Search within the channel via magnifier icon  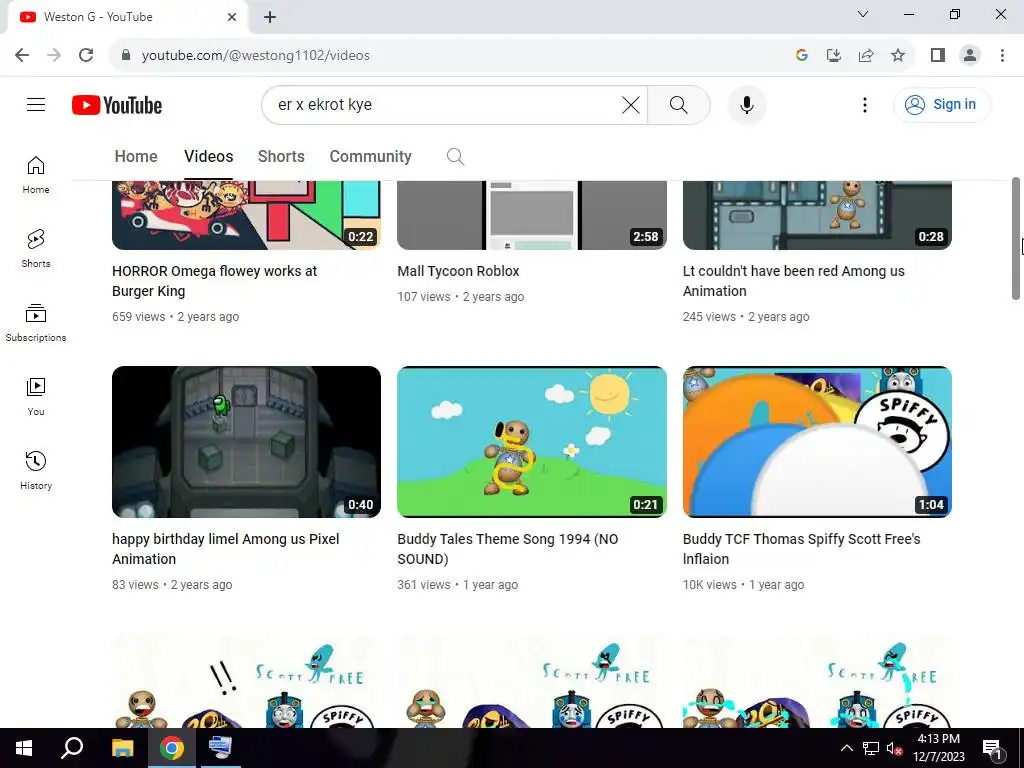click(x=455, y=157)
